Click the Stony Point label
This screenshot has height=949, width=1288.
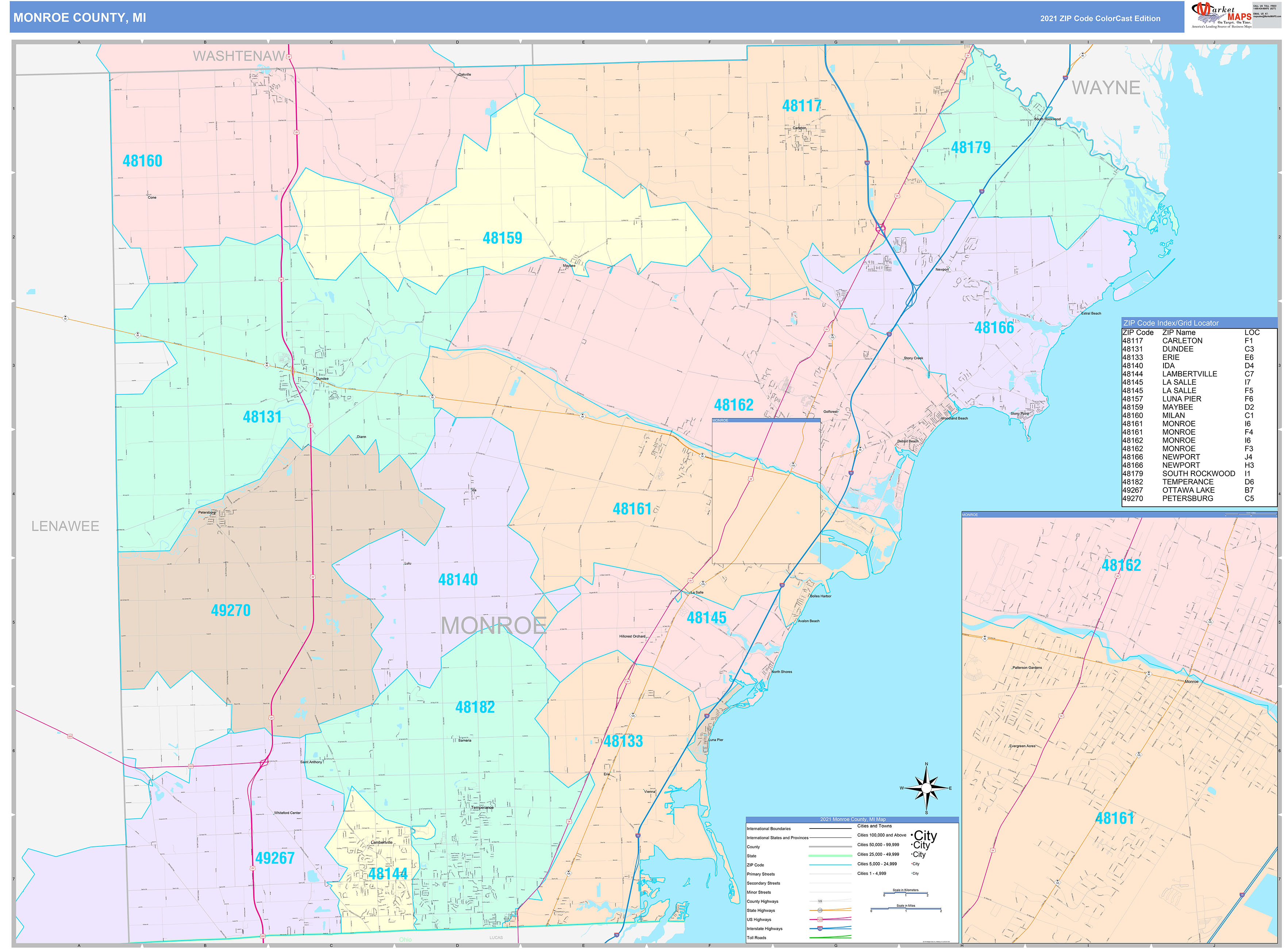tap(1020, 414)
